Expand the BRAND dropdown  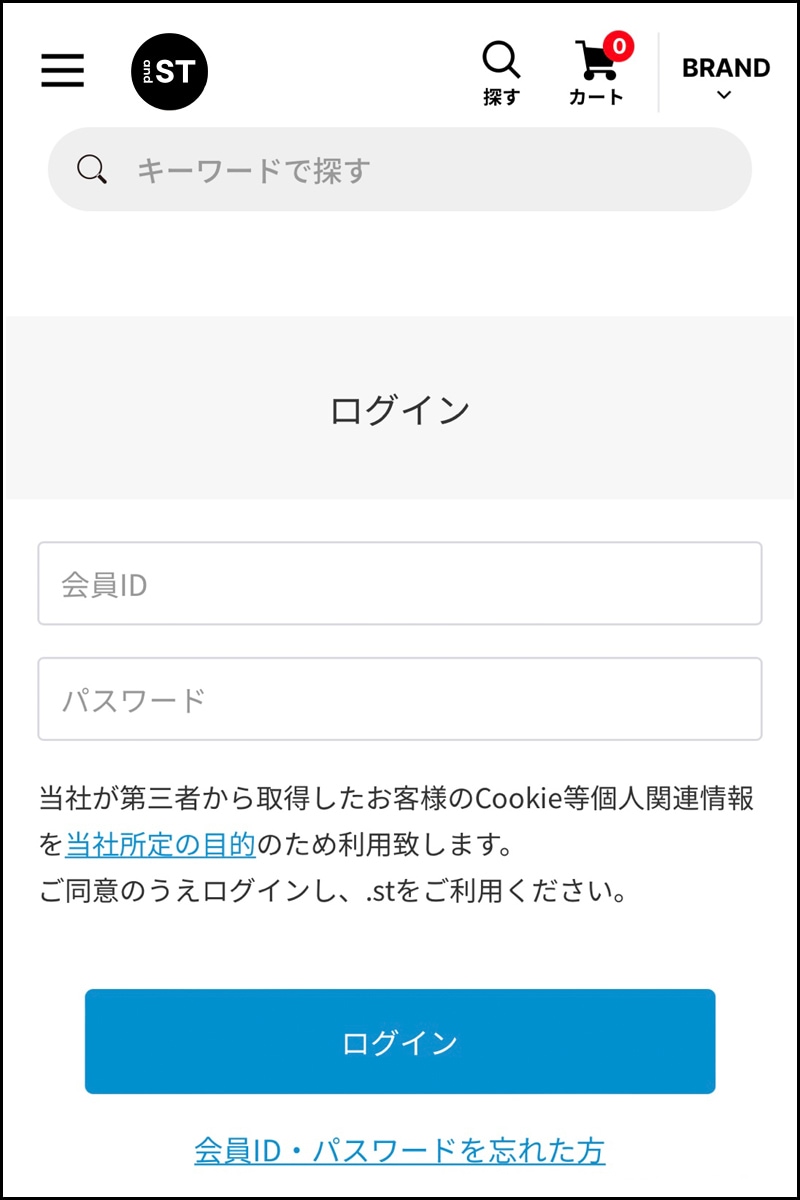coord(725,78)
